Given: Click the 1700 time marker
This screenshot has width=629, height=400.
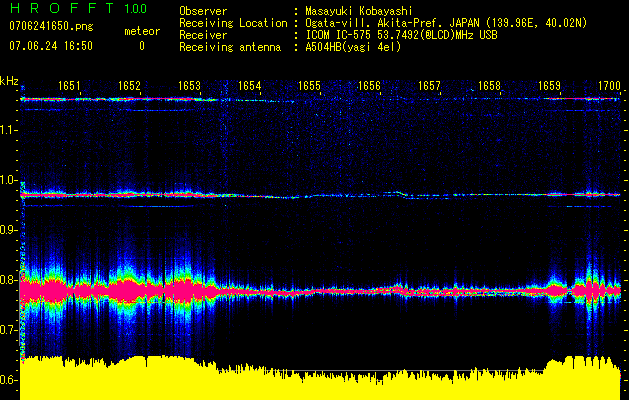Looking at the screenshot, I should pos(609,85).
